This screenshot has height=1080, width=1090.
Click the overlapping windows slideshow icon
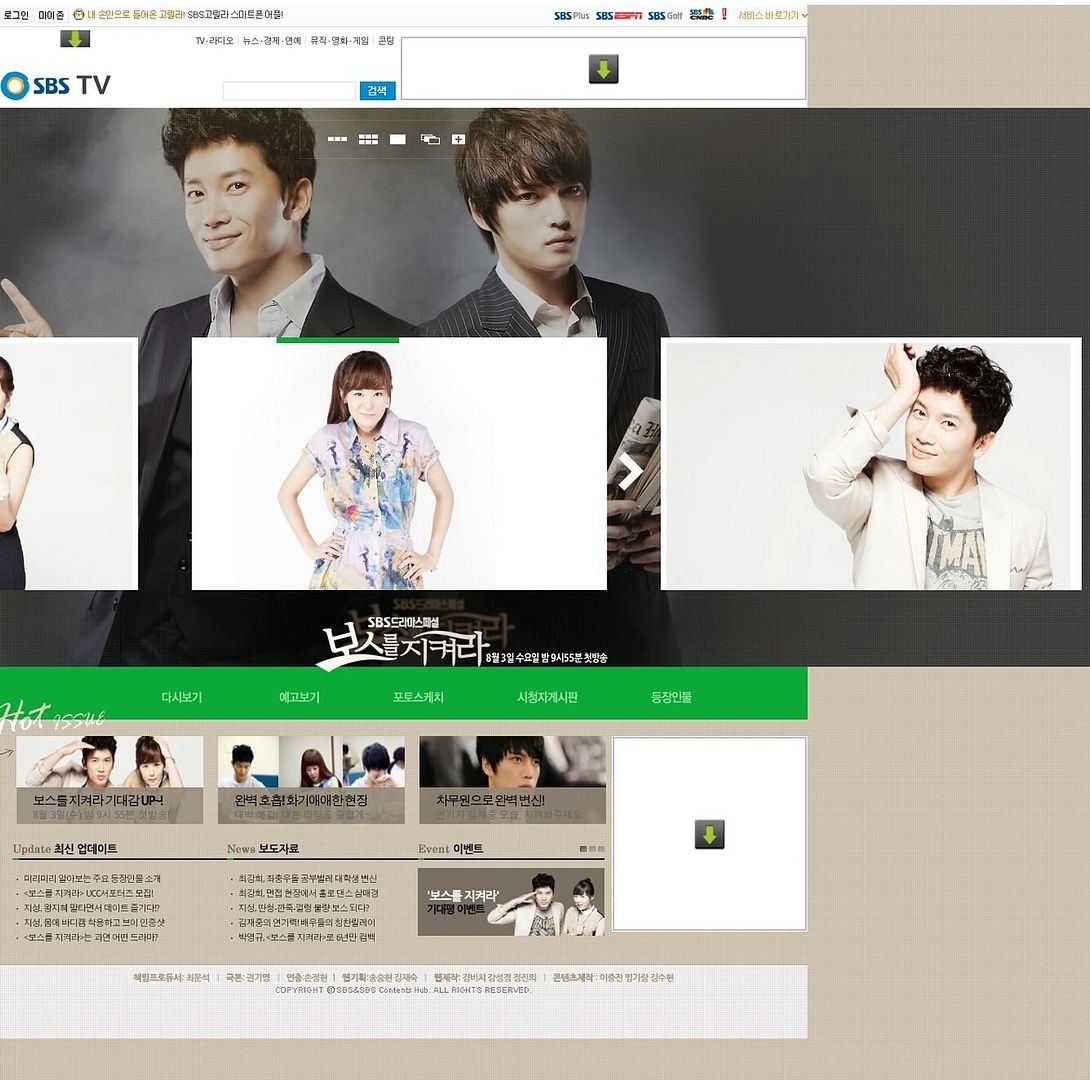[430, 139]
